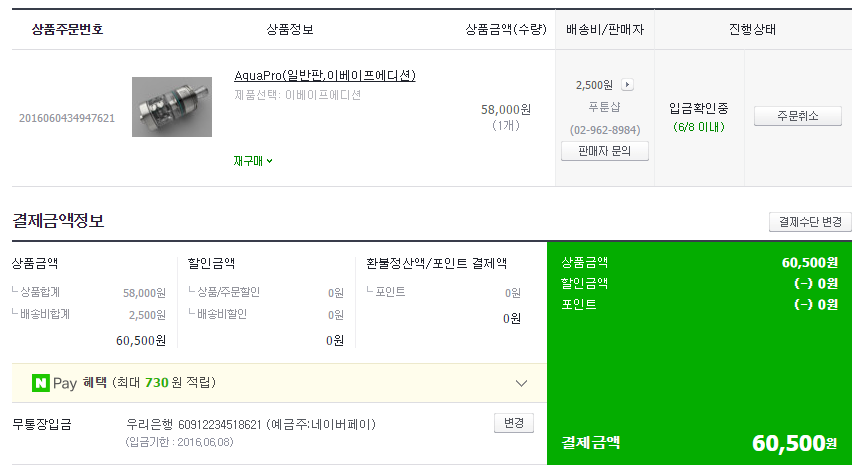Viewport: 862px width, 475px height.
Task: Open the AquaPro(일반판,이베이프에디션) product link
Action: coord(324,76)
